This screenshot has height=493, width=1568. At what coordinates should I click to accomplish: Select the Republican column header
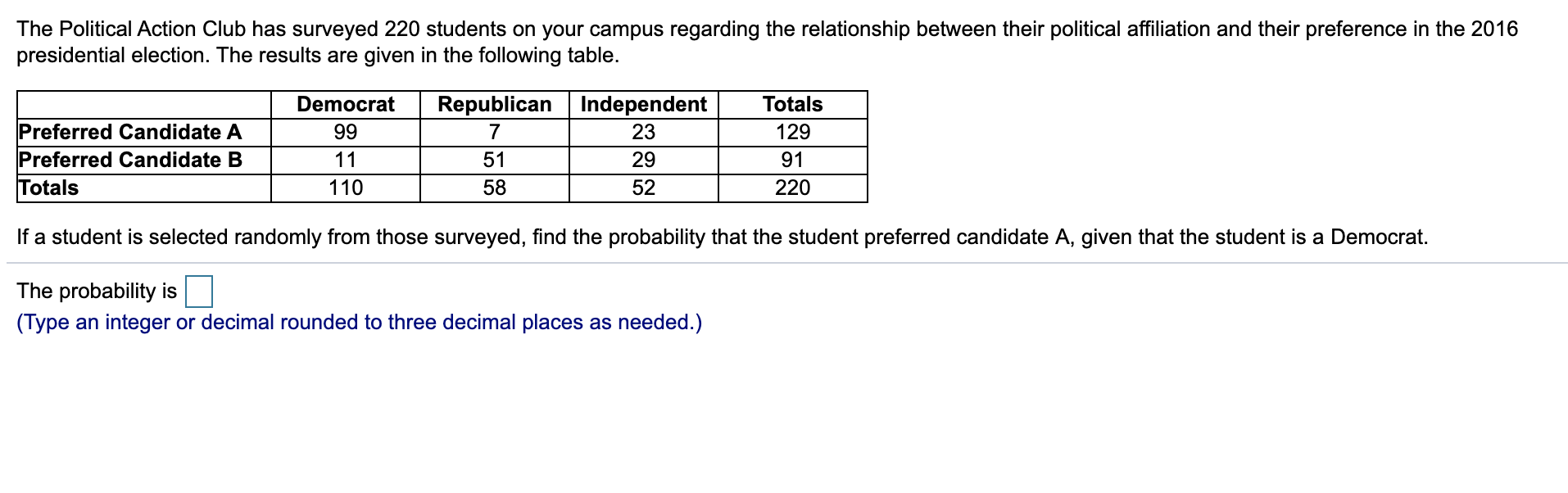pyautogui.click(x=494, y=105)
